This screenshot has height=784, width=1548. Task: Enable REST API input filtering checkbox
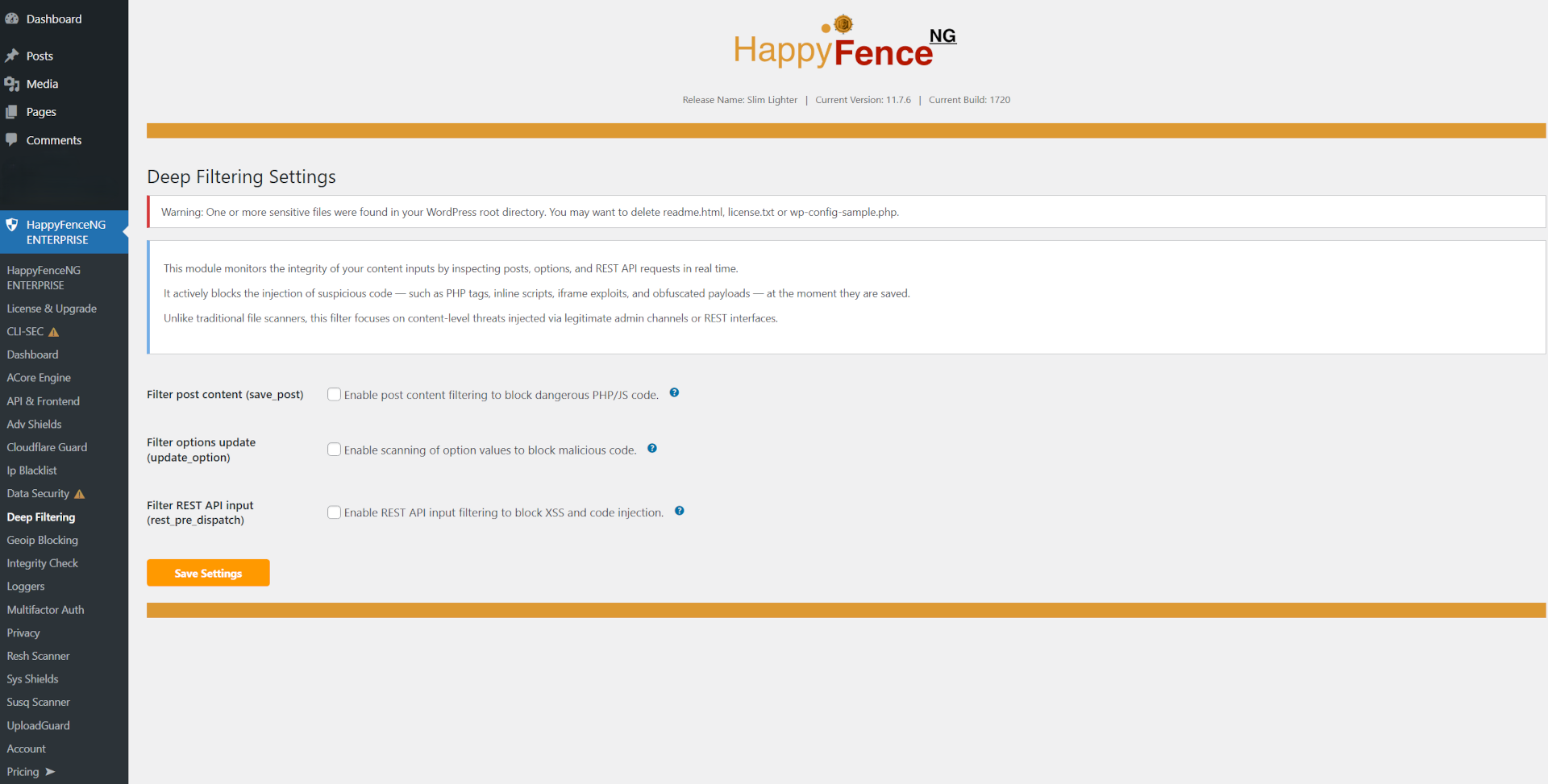click(x=334, y=512)
